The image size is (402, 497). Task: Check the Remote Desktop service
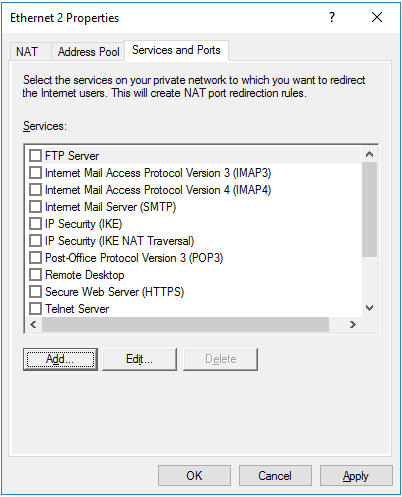click(35, 275)
